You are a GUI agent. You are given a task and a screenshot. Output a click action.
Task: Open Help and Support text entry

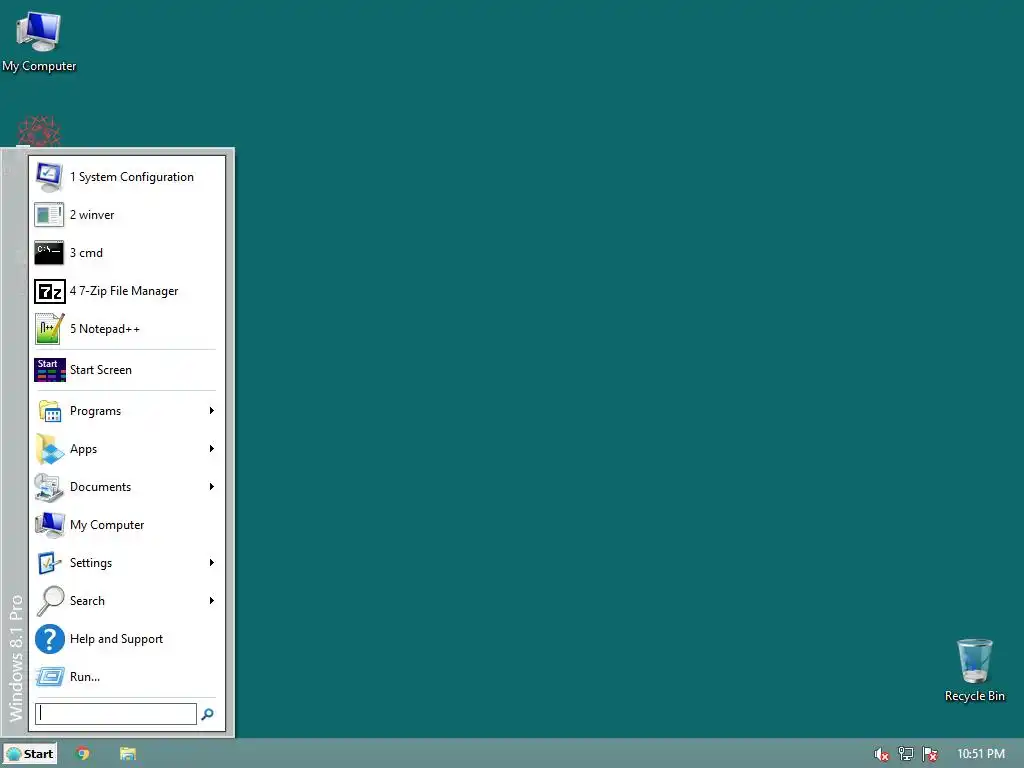tap(116, 639)
